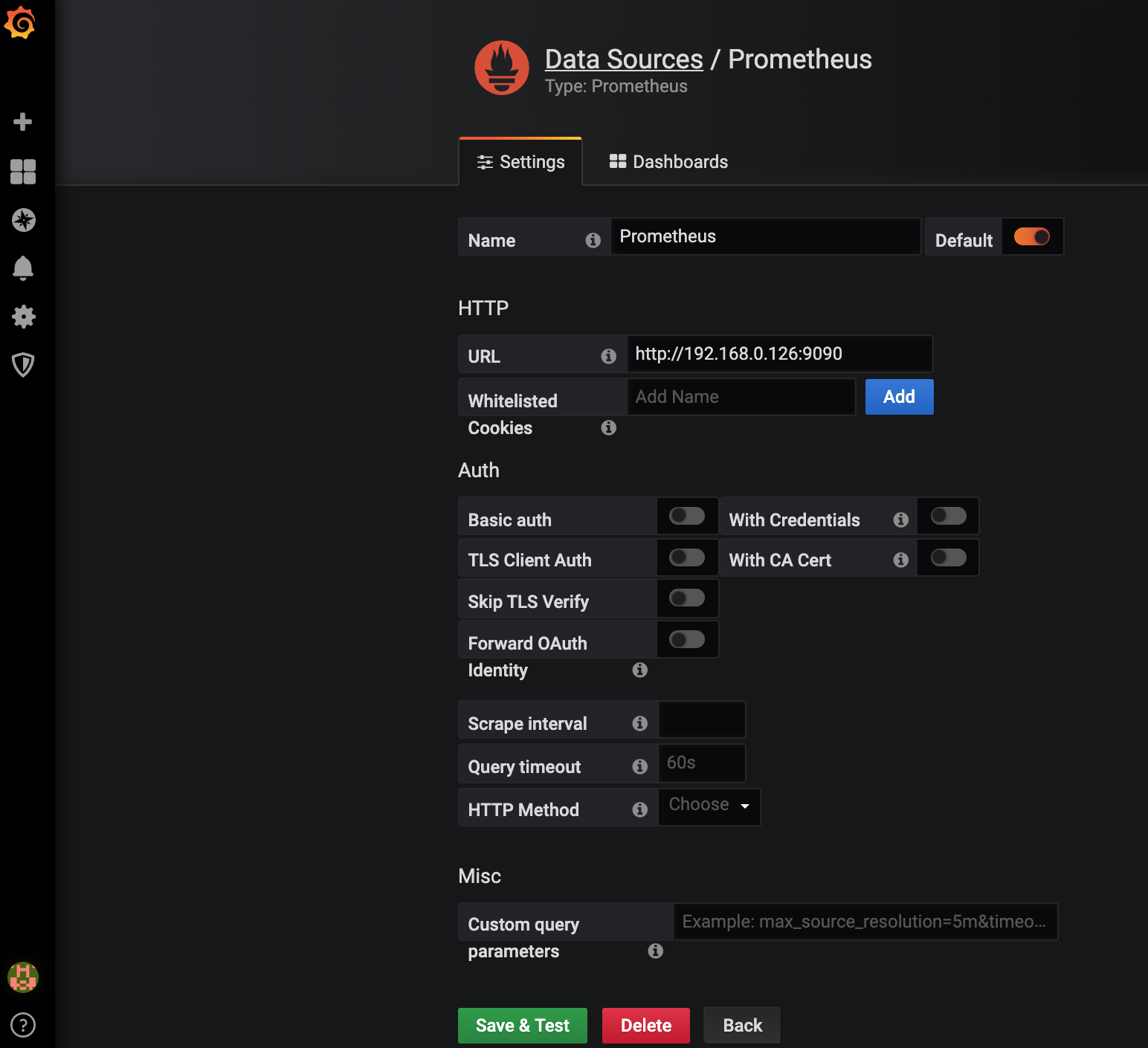Open the Help question mark icon
The image size is (1148, 1048).
(x=23, y=1025)
